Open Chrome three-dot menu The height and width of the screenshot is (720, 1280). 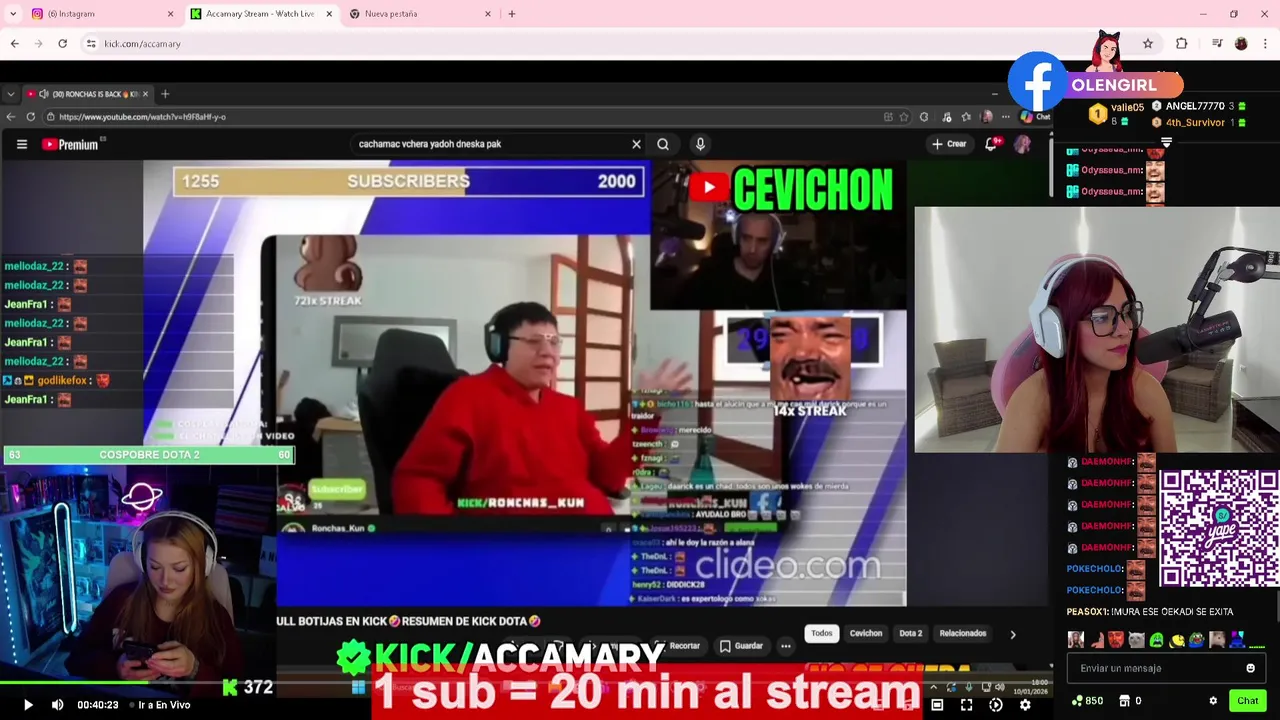tap(1266, 44)
